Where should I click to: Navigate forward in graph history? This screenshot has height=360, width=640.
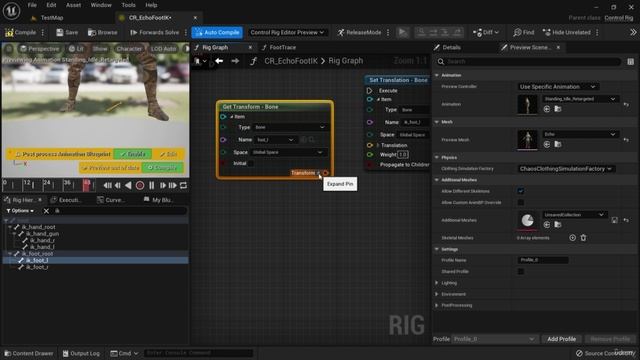pos(235,61)
